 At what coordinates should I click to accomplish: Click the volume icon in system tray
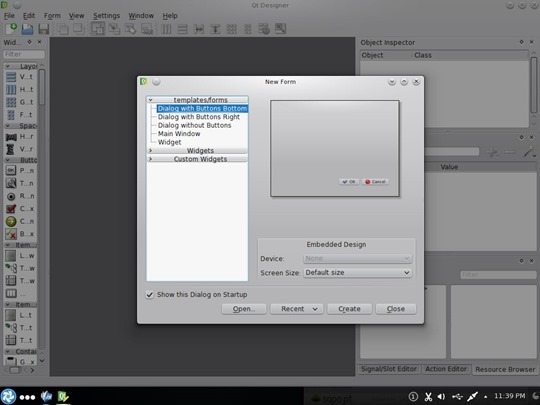click(x=441, y=397)
